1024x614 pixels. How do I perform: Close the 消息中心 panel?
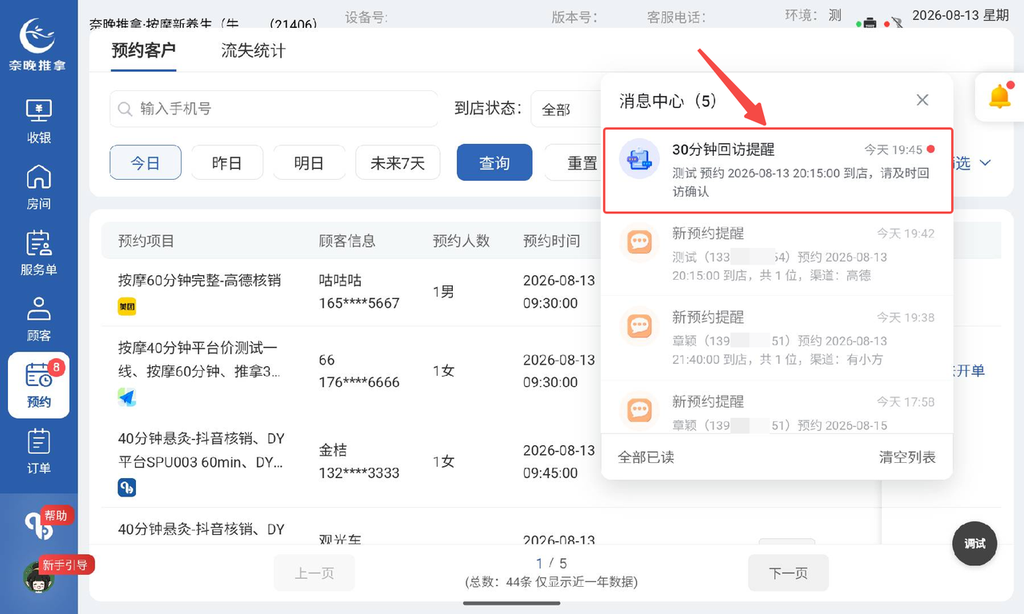[922, 100]
